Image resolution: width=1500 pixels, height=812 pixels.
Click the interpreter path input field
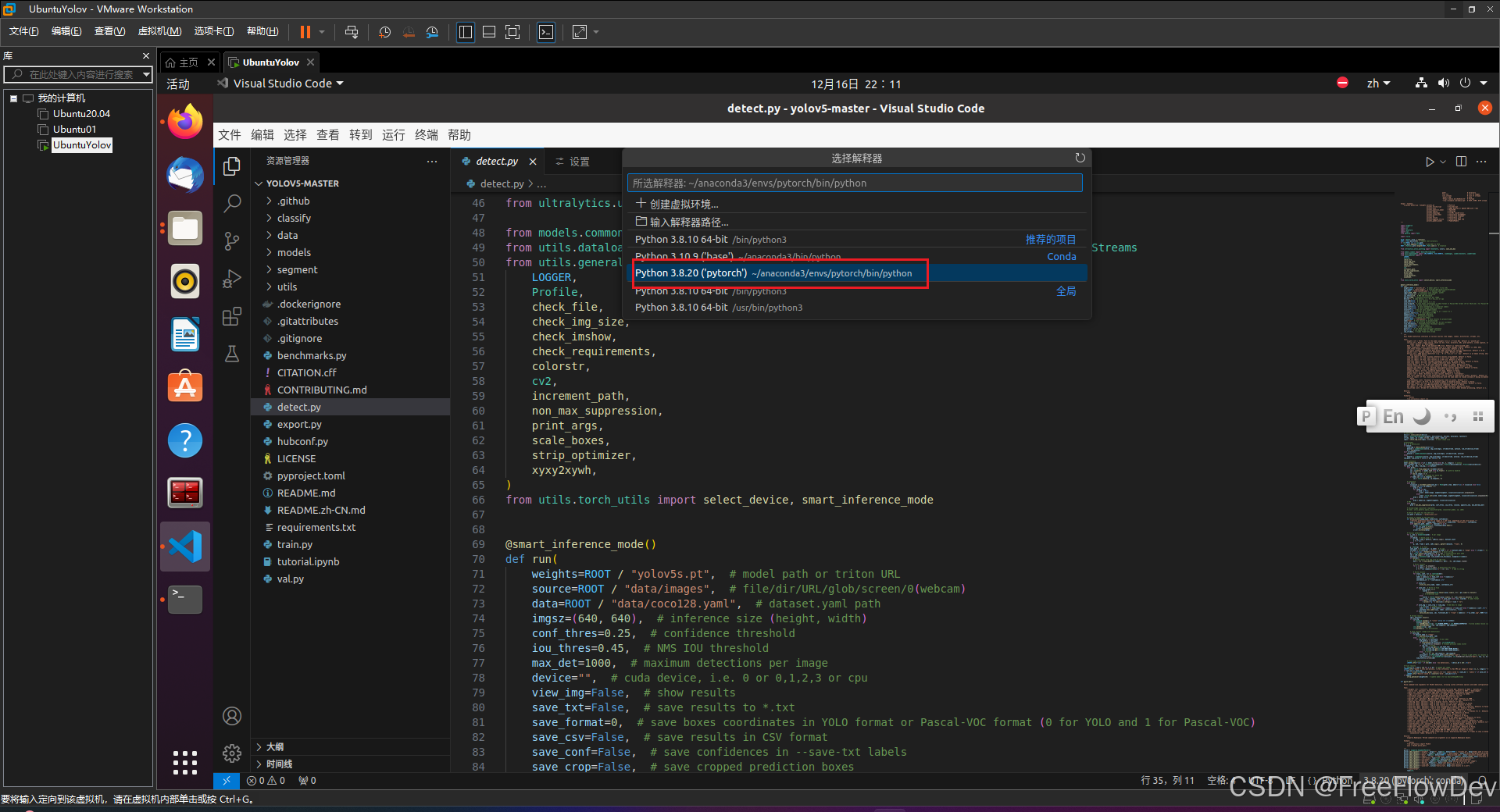point(855,182)
